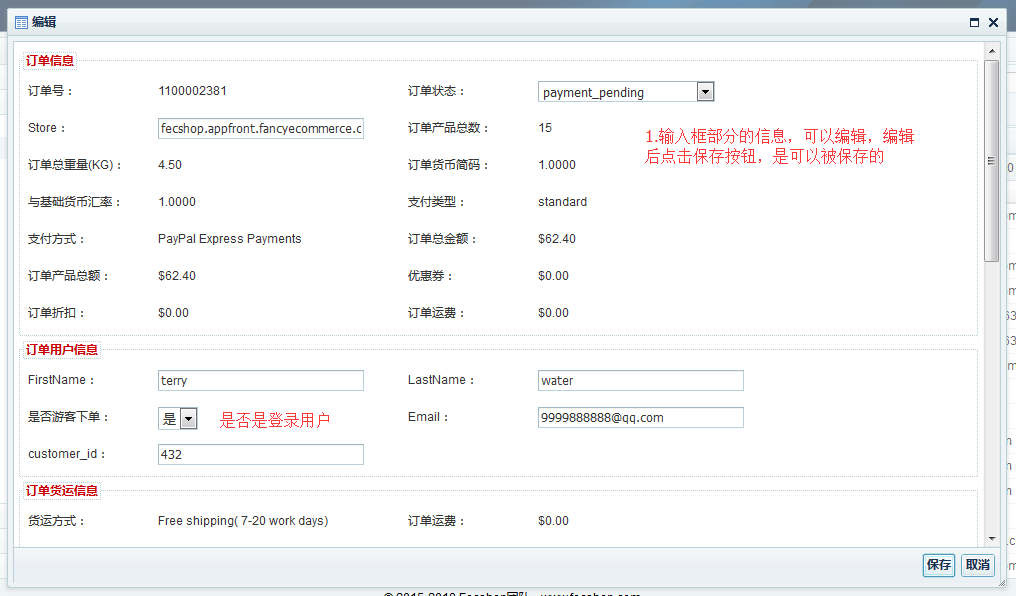
Task: Click the 编辑 dialog title text
Action: tap(44, 22)
